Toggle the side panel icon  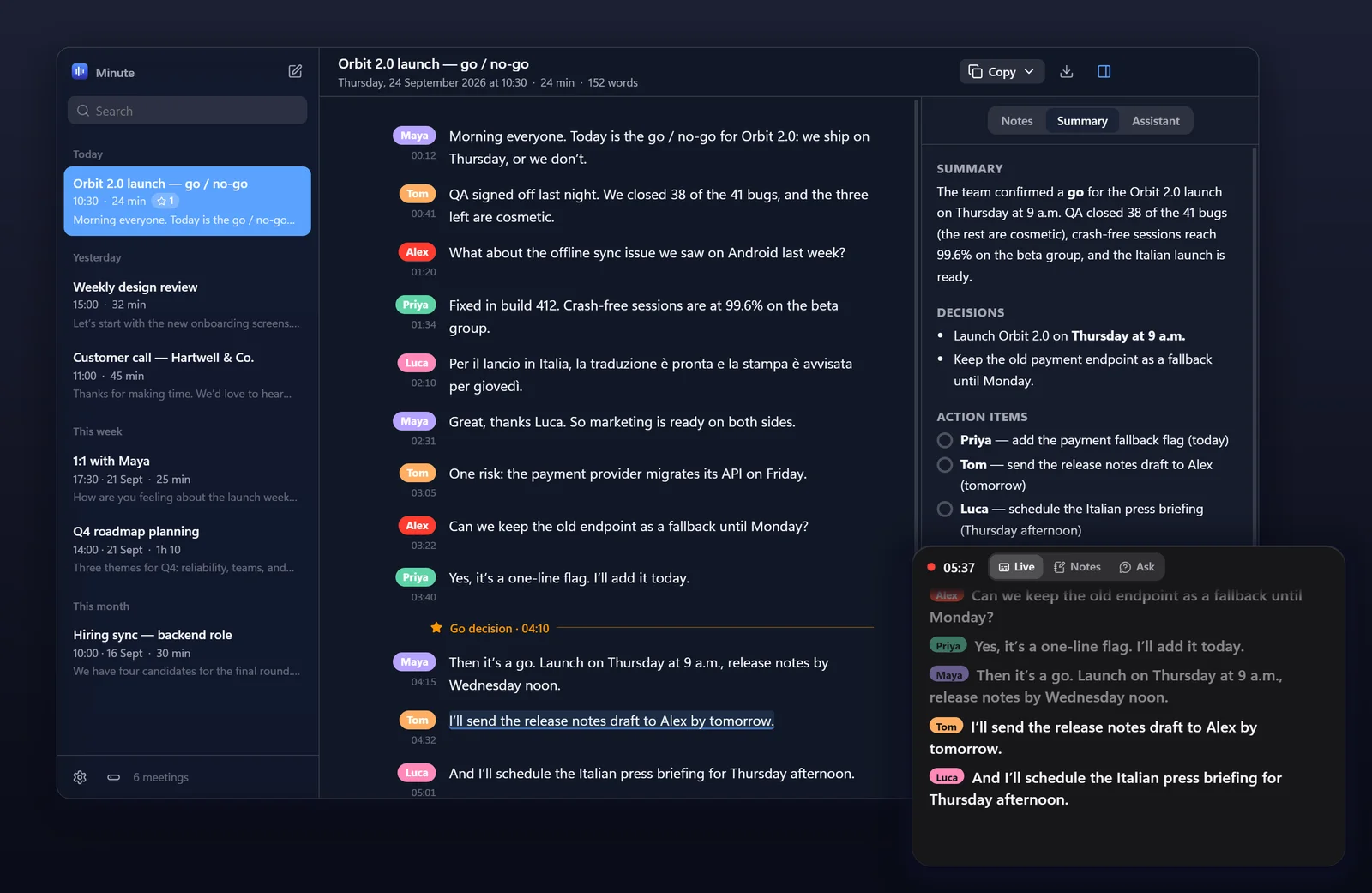(1104, 72)
